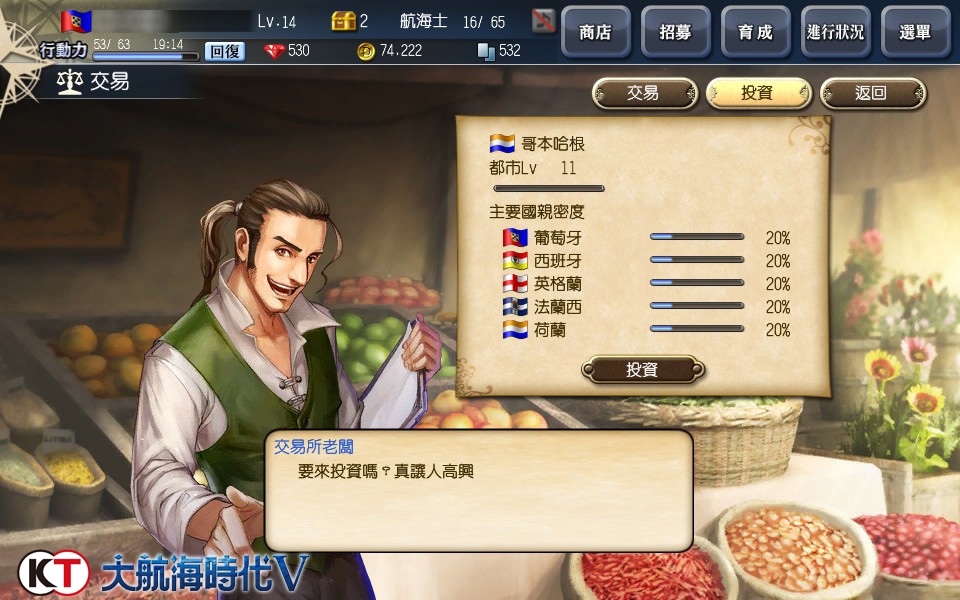Click the 返回 return button
This screenshot has height=600, width=960.
coord(873,94)
